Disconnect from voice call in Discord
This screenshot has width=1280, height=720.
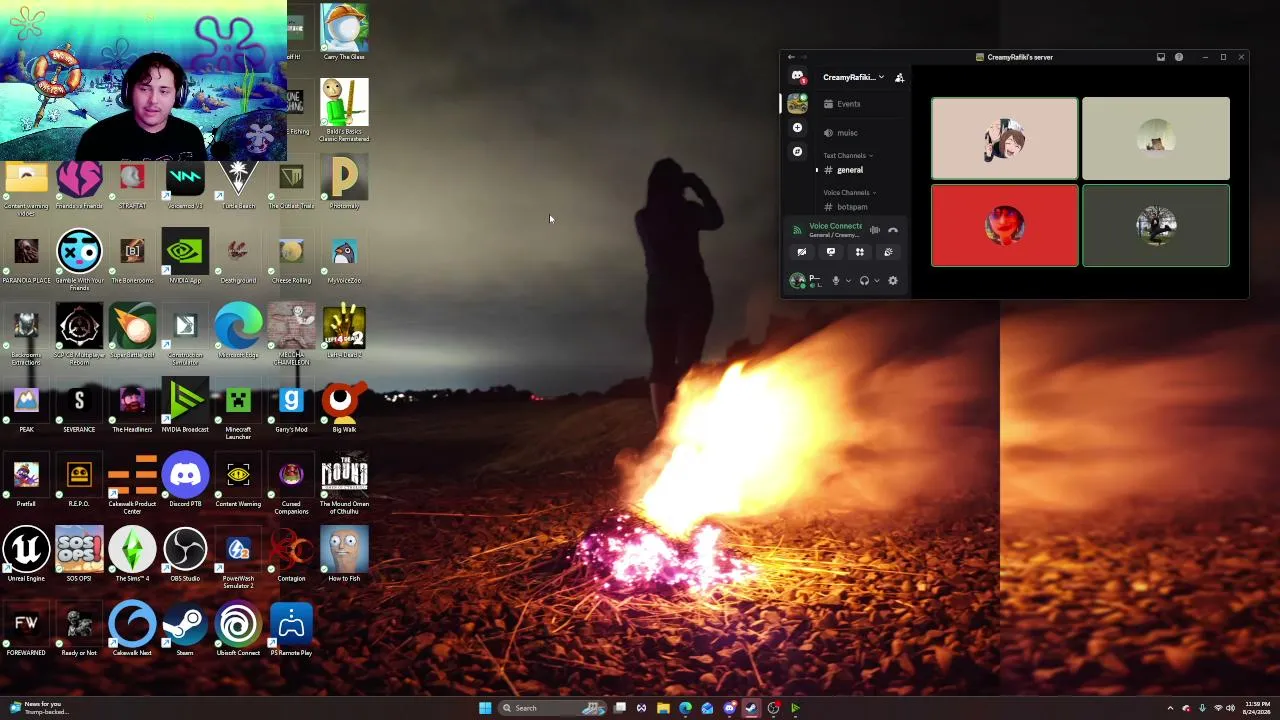pos(893,230)
